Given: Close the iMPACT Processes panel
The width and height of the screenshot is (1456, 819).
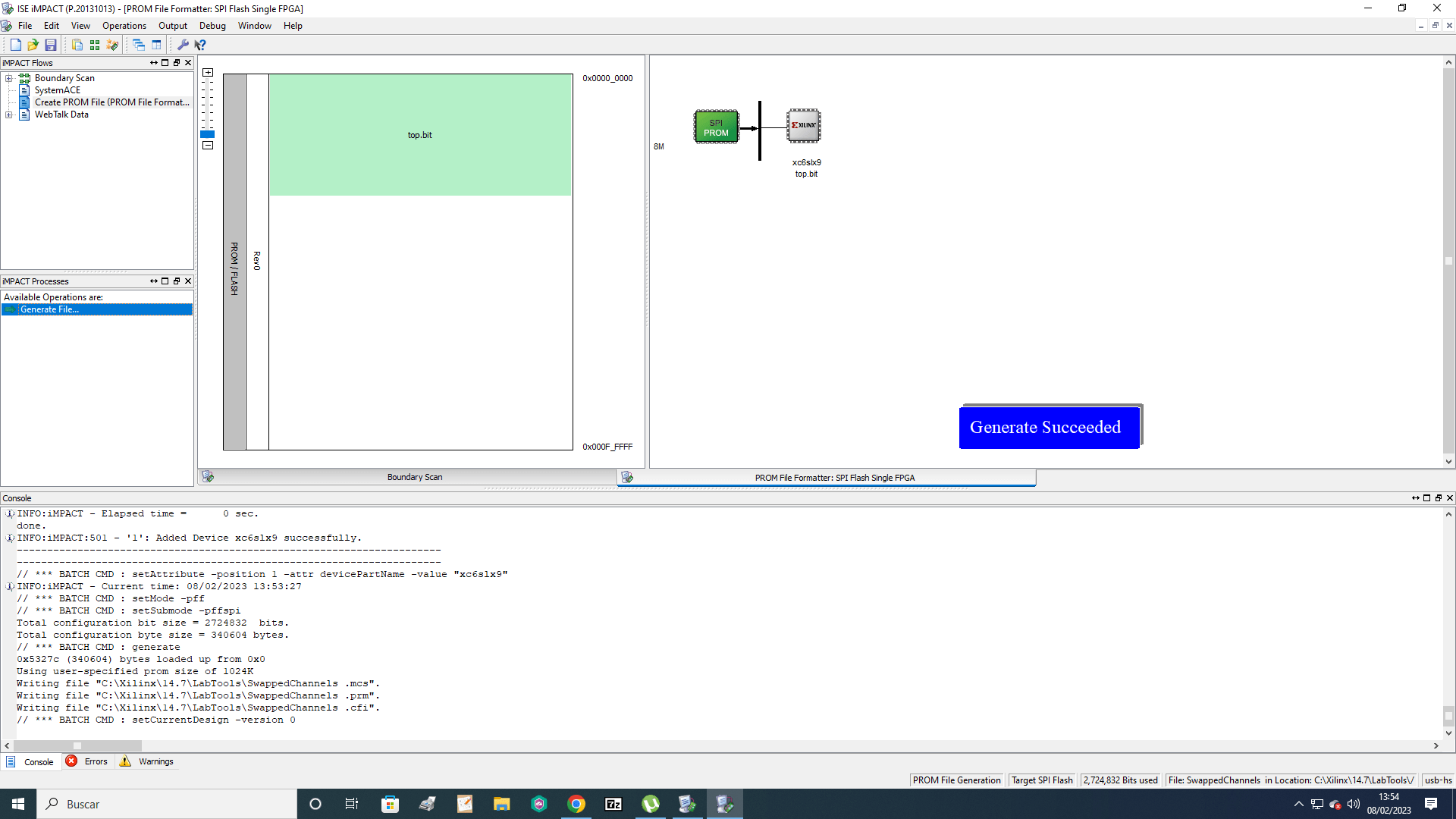Looking at the screenshot, I should pos(188,281).
